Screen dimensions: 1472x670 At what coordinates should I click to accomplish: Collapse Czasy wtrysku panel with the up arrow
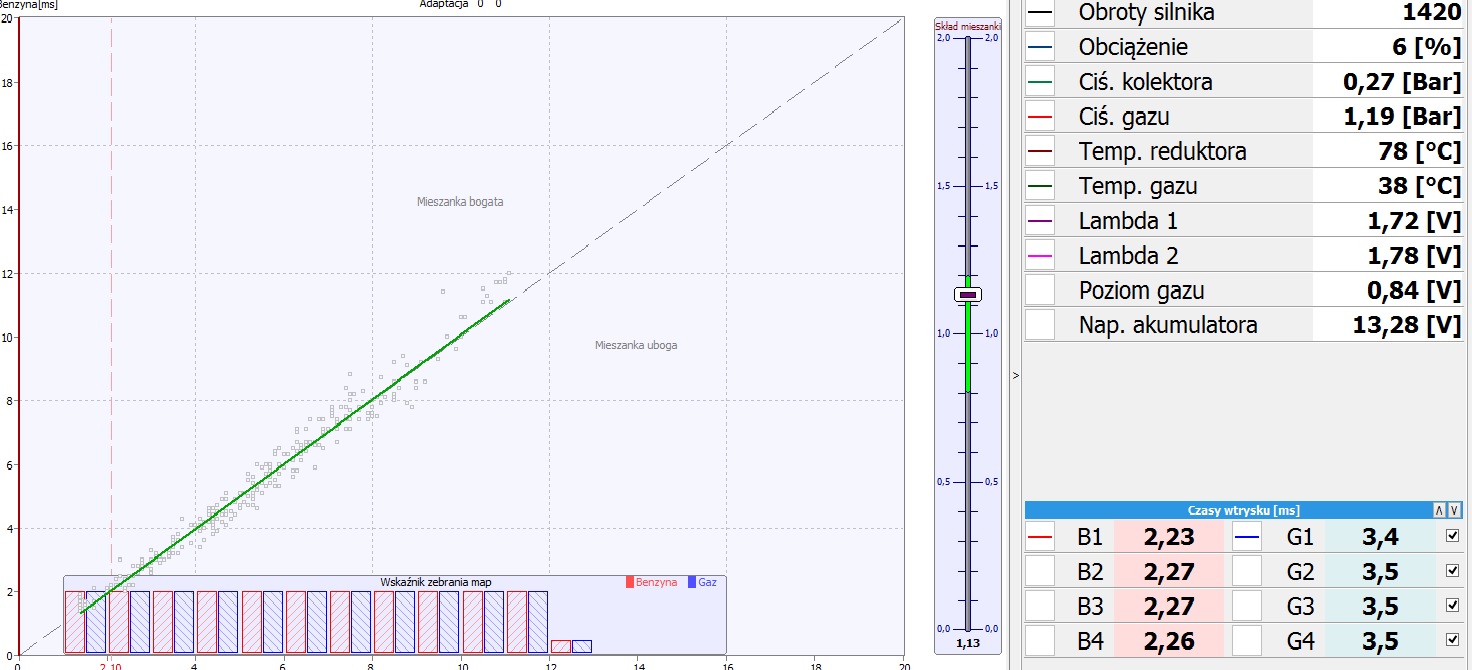(x=1439, y=510)
